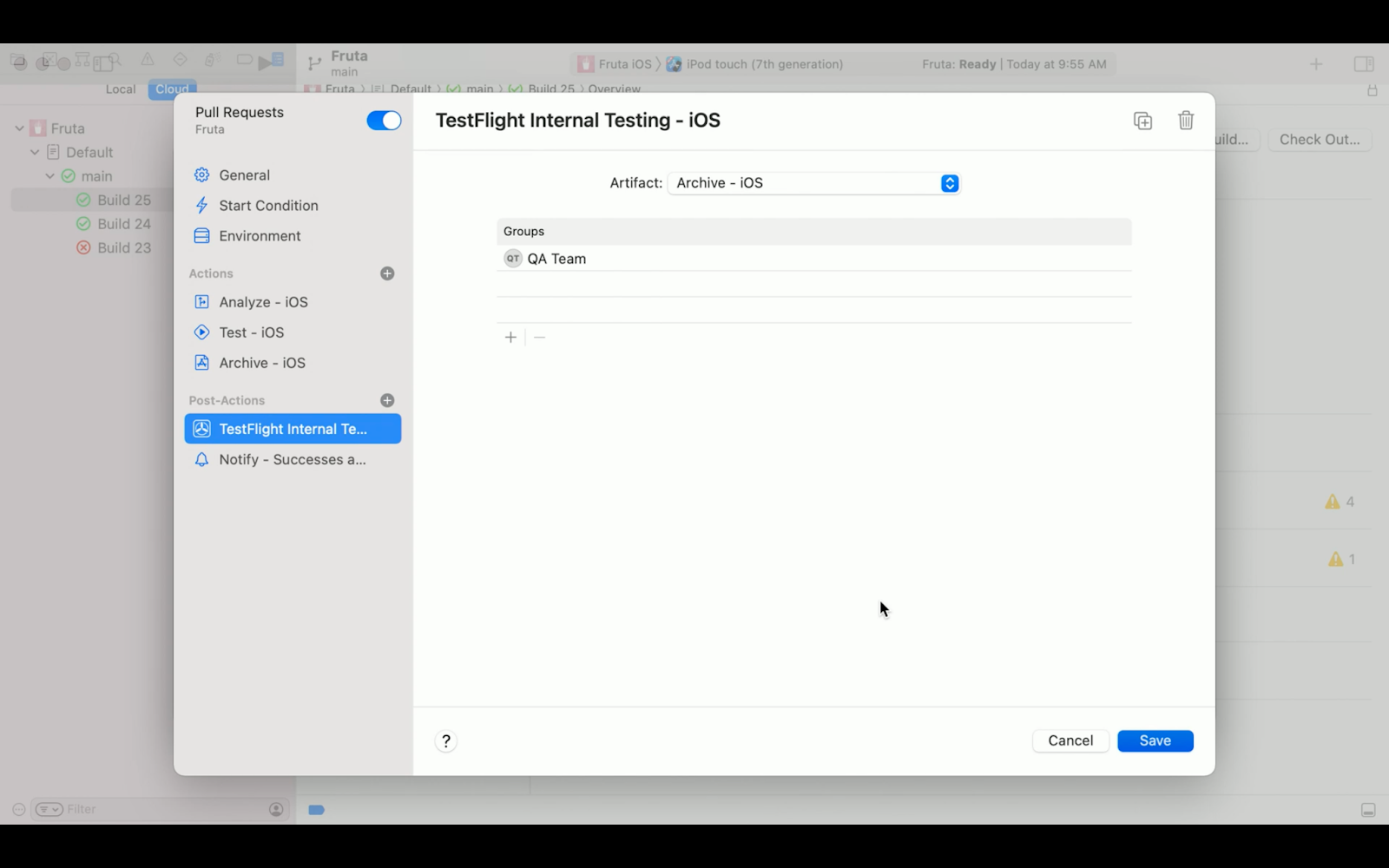Open the filter options dropdown in the navigator
Image resolution: width=1389 pixels, height=868 pixels.
tap(49, 810)
